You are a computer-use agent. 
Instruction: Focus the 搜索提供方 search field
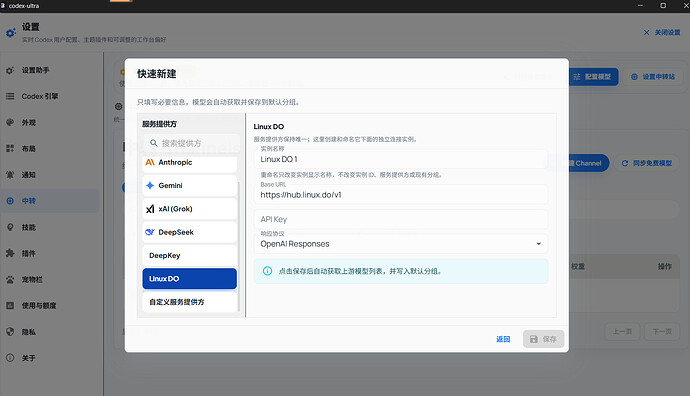pyautogui.click(x=191, y=143)
